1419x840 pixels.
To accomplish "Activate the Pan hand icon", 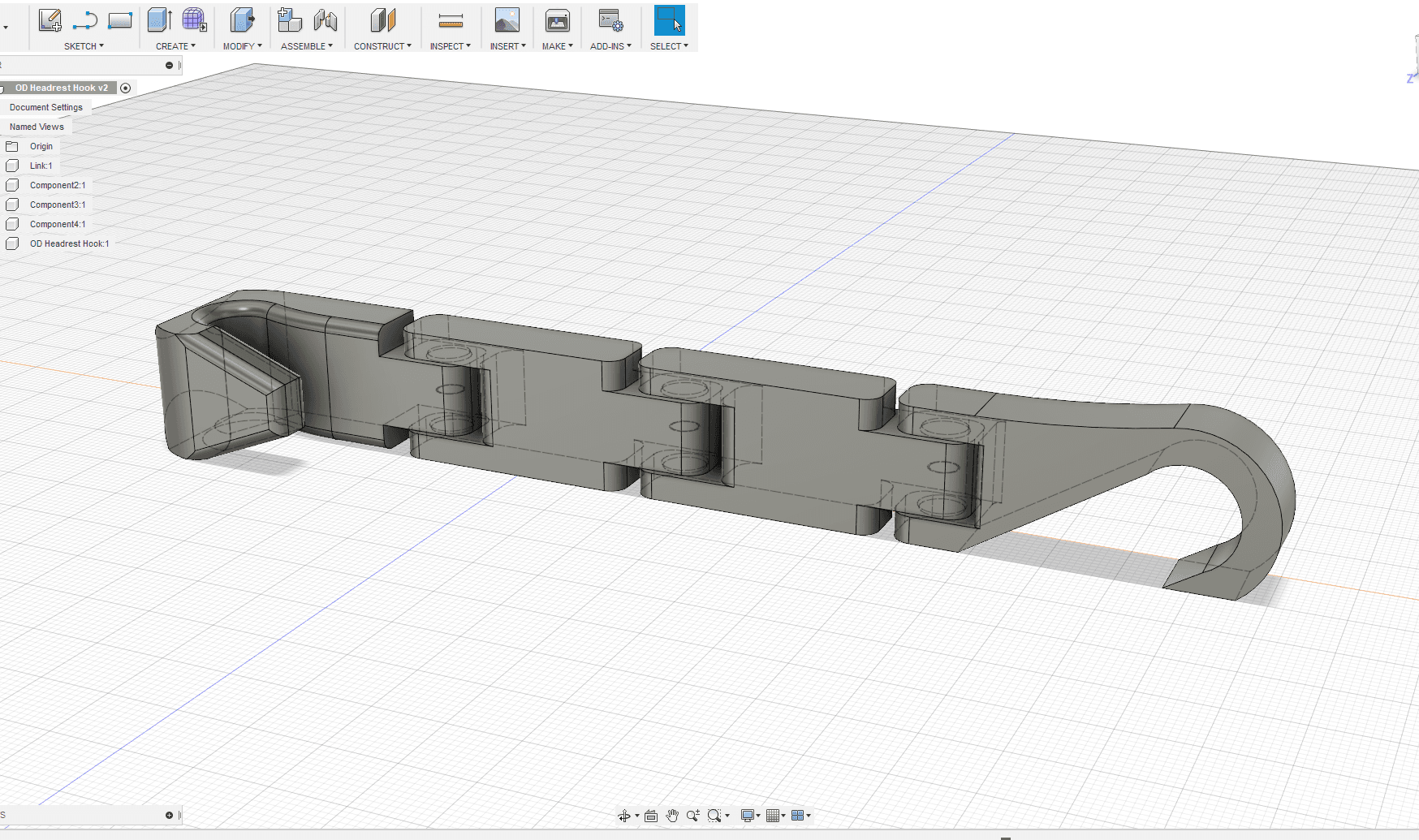I will 672,816.
